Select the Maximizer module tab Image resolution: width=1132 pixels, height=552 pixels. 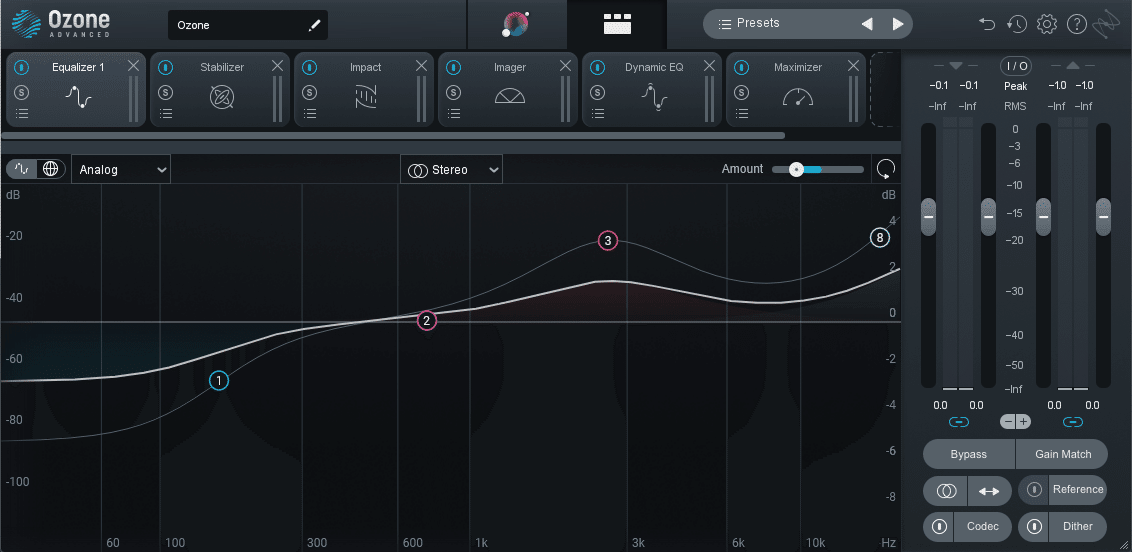pyautogui.click(x=797, y=90)
